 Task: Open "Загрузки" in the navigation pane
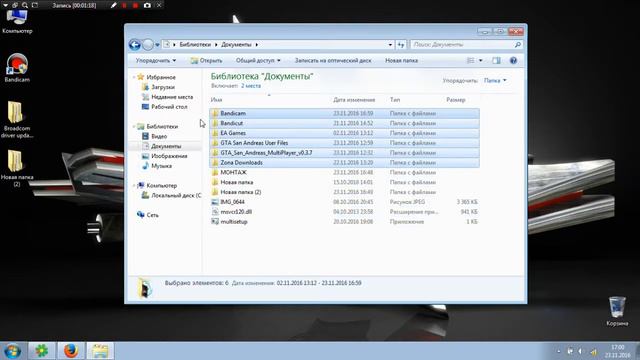[163, 87]
